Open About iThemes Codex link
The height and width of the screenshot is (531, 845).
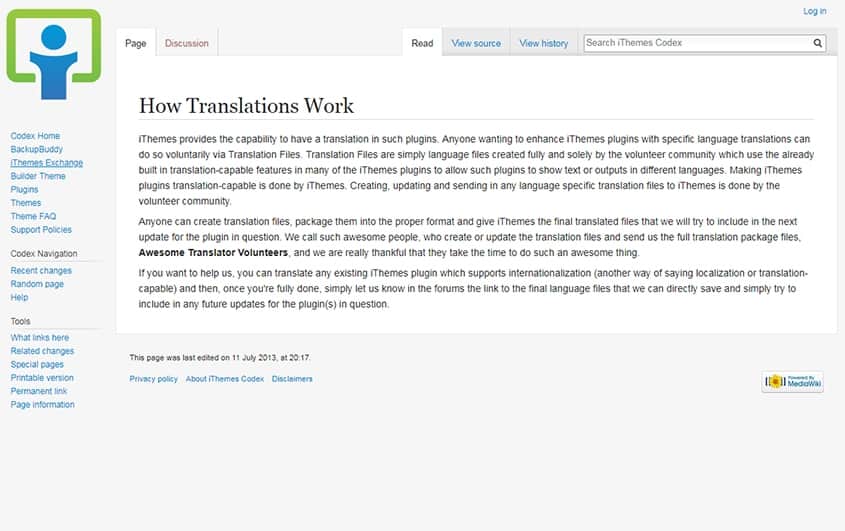click(x=225, y=379)
